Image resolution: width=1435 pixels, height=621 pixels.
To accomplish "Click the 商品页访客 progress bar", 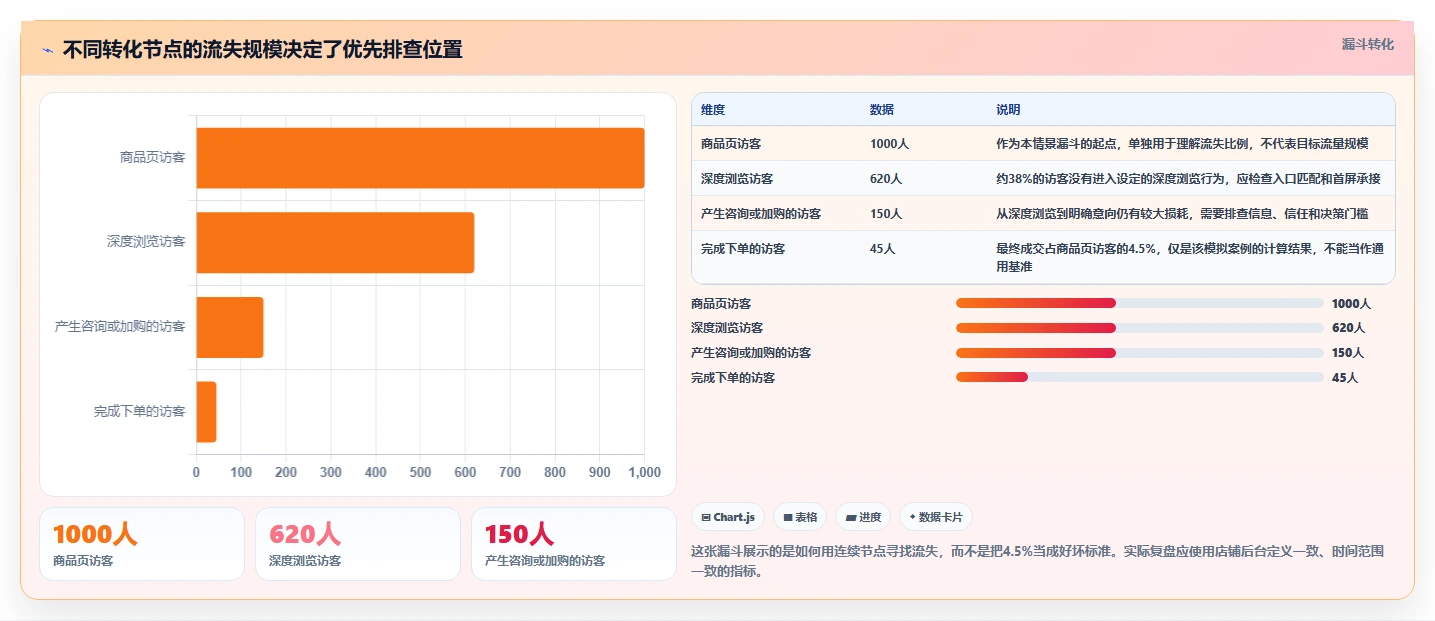I will (x=1140, y=303).
